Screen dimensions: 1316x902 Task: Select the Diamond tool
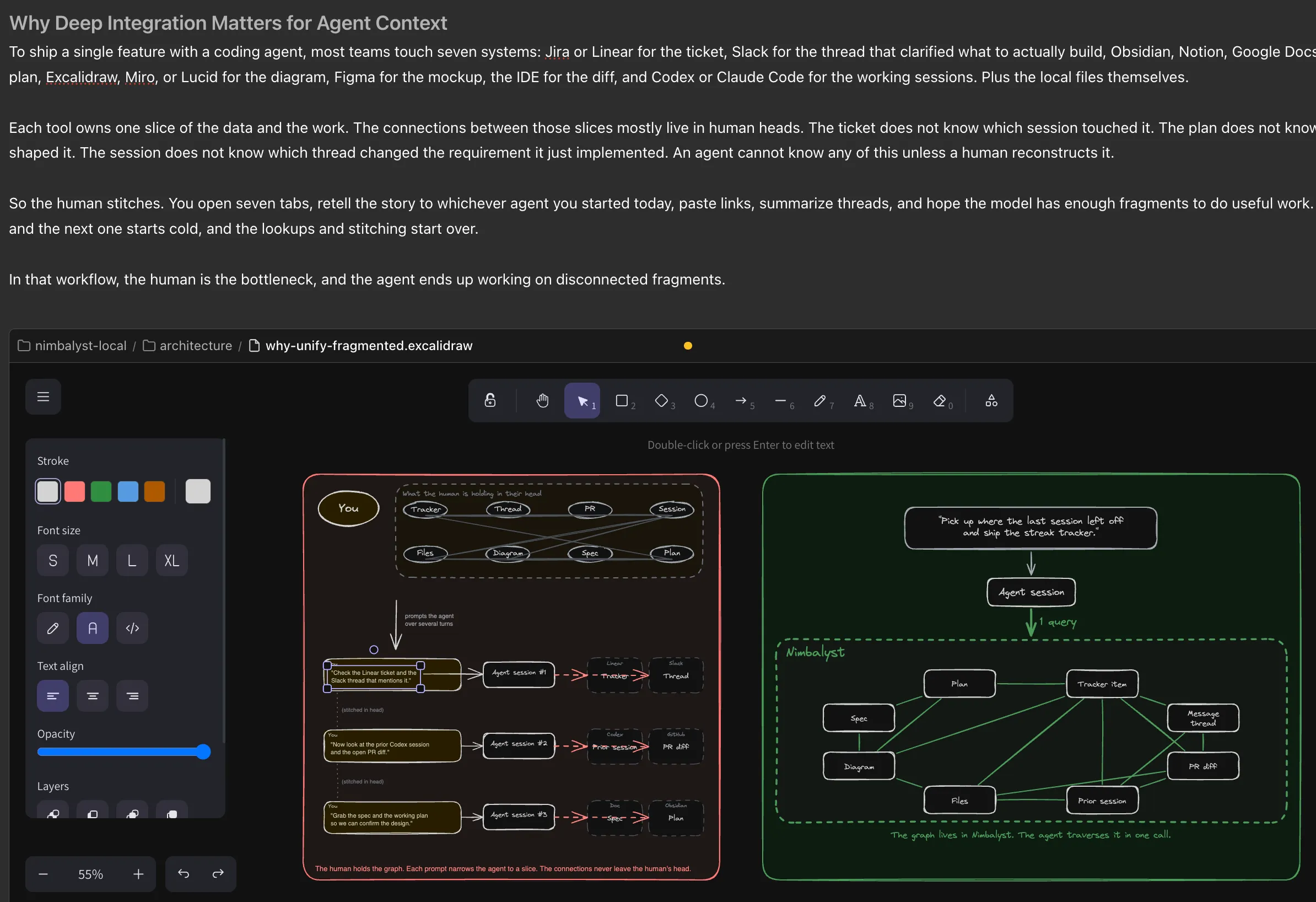(x=661, y=401)
